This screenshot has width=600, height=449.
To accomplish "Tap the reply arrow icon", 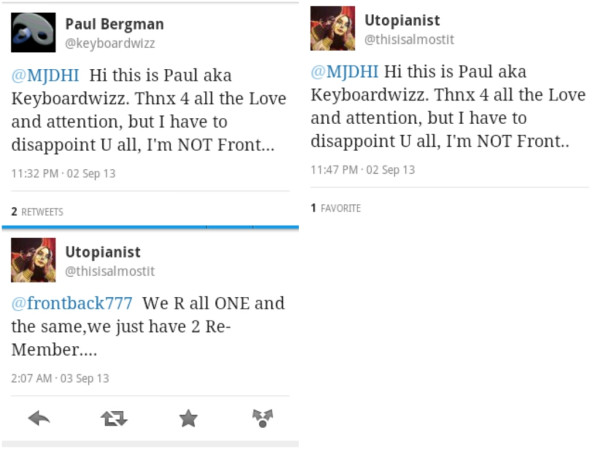I will (x=39, y=418).
